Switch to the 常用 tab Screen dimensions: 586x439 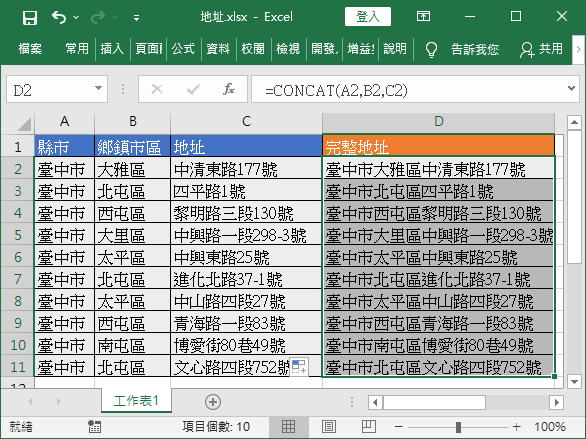click(x=77, y=49)
